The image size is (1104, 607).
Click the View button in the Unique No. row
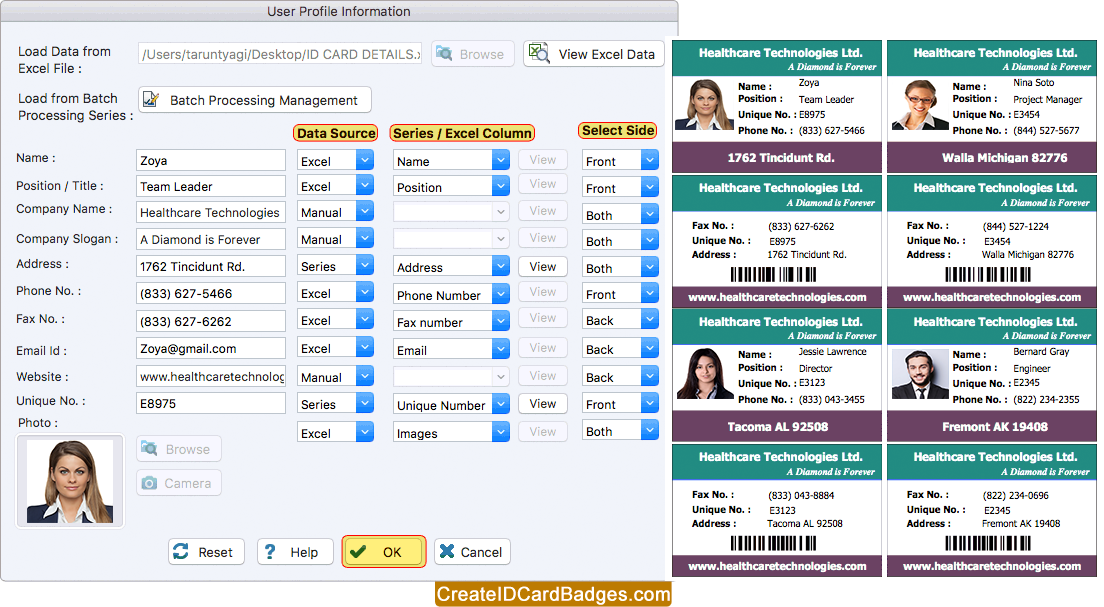pos(543,403)
